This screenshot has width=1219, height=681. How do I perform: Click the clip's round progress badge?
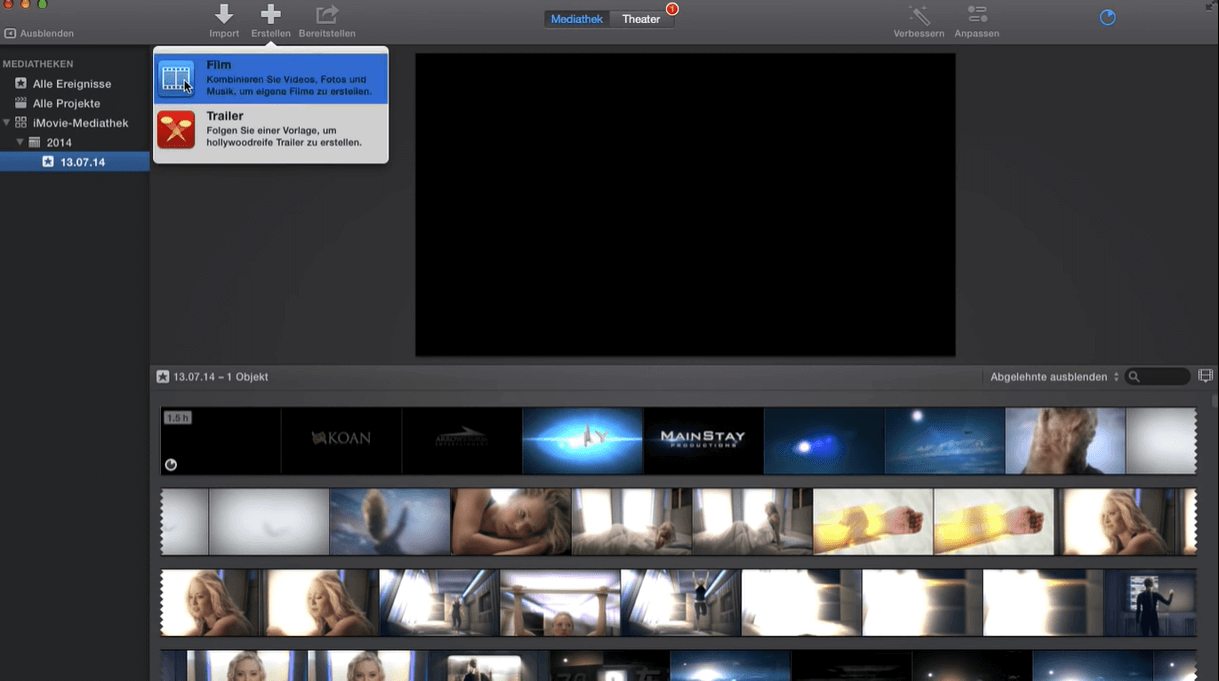point(171,465)
